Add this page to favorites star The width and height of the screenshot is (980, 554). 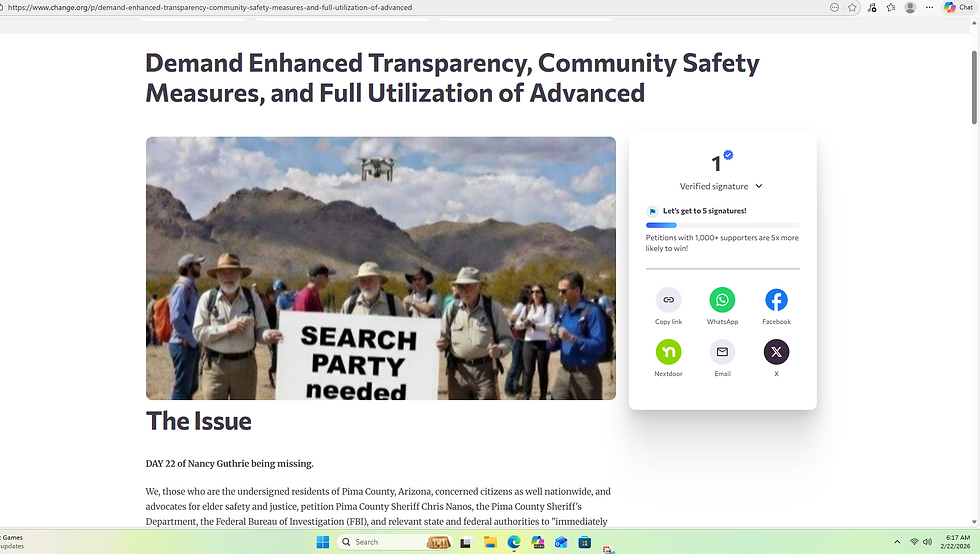852,8
